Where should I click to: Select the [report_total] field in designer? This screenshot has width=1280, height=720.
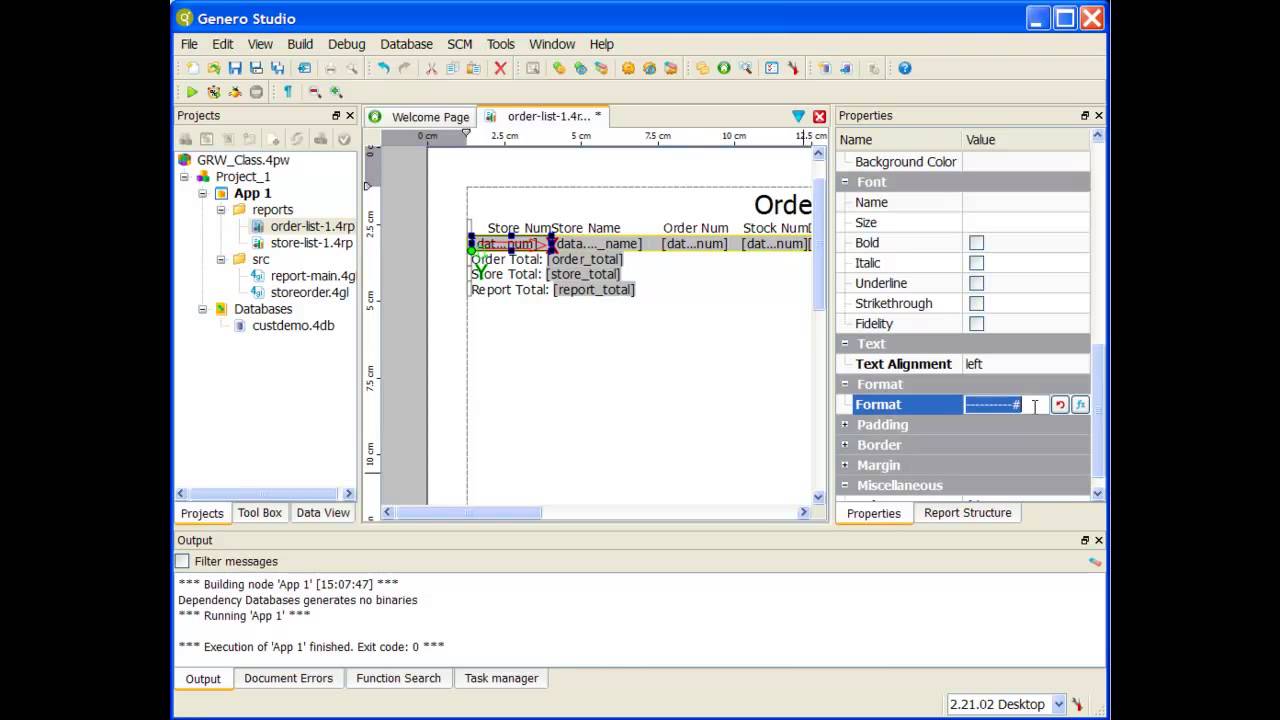pos(594,290)
